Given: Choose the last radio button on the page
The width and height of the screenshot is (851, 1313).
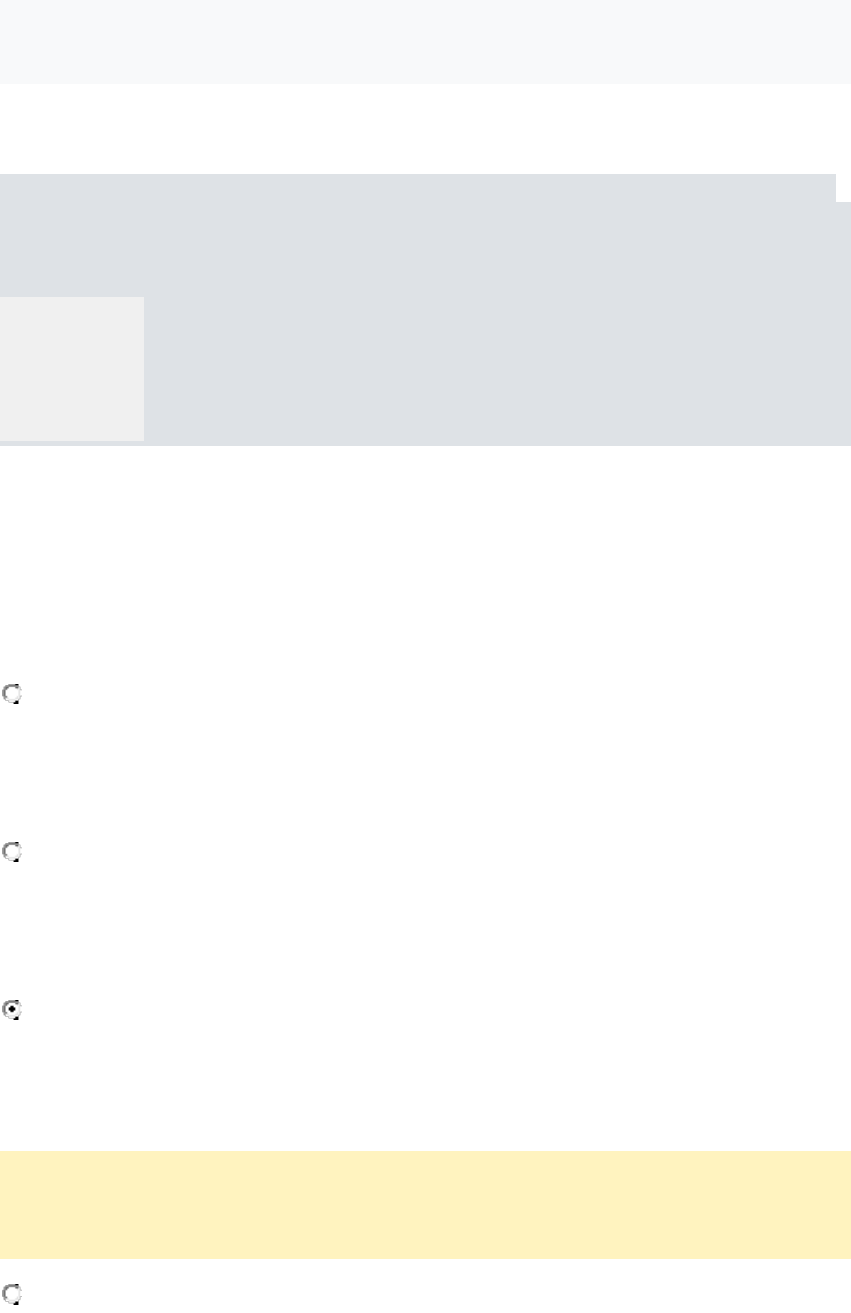Looking at the screenshot, I should [x=12, y=1292].
